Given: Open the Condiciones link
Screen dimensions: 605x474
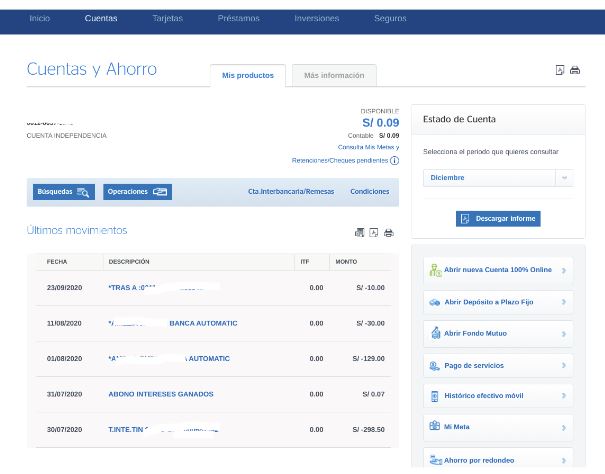Looking at the screenshot, I should click(370, 191).
